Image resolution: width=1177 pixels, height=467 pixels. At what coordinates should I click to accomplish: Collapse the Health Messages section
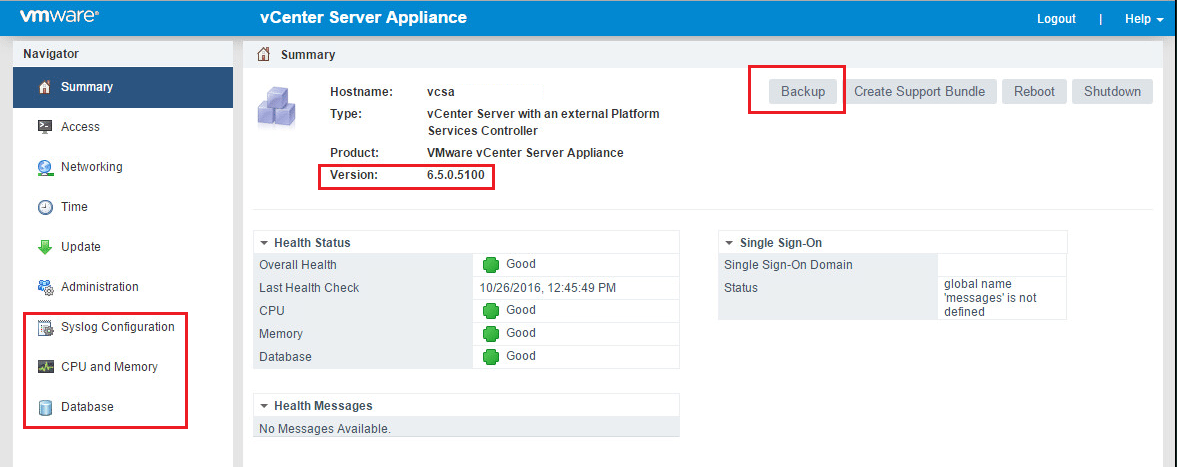click(264, 406)
